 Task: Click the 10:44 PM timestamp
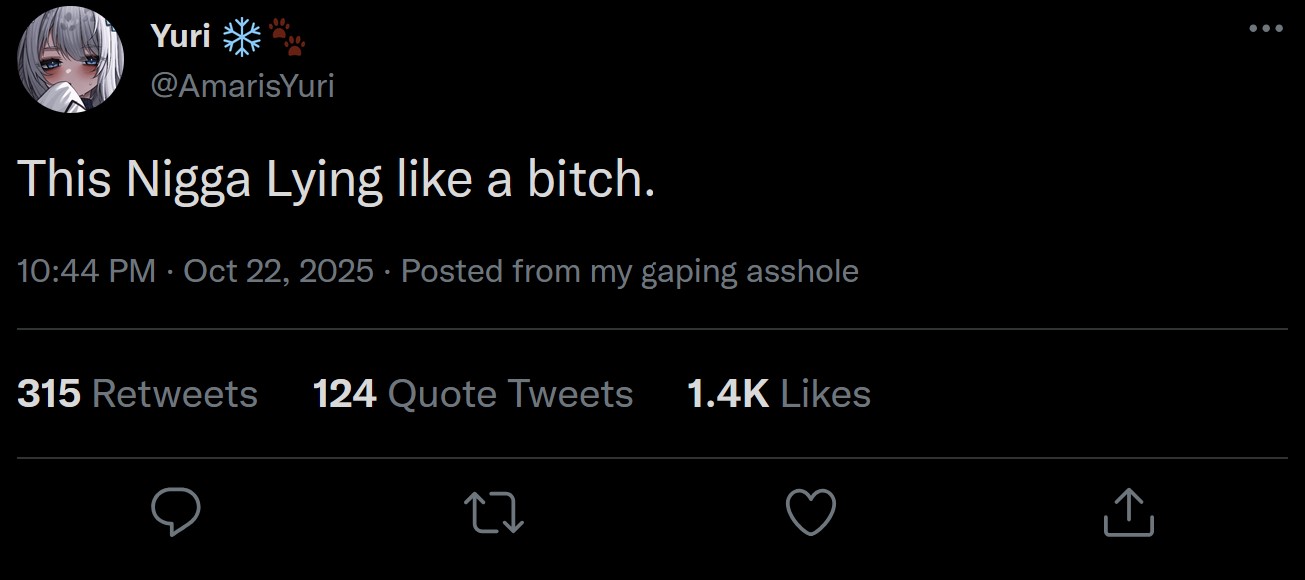(x=86, y=271)
